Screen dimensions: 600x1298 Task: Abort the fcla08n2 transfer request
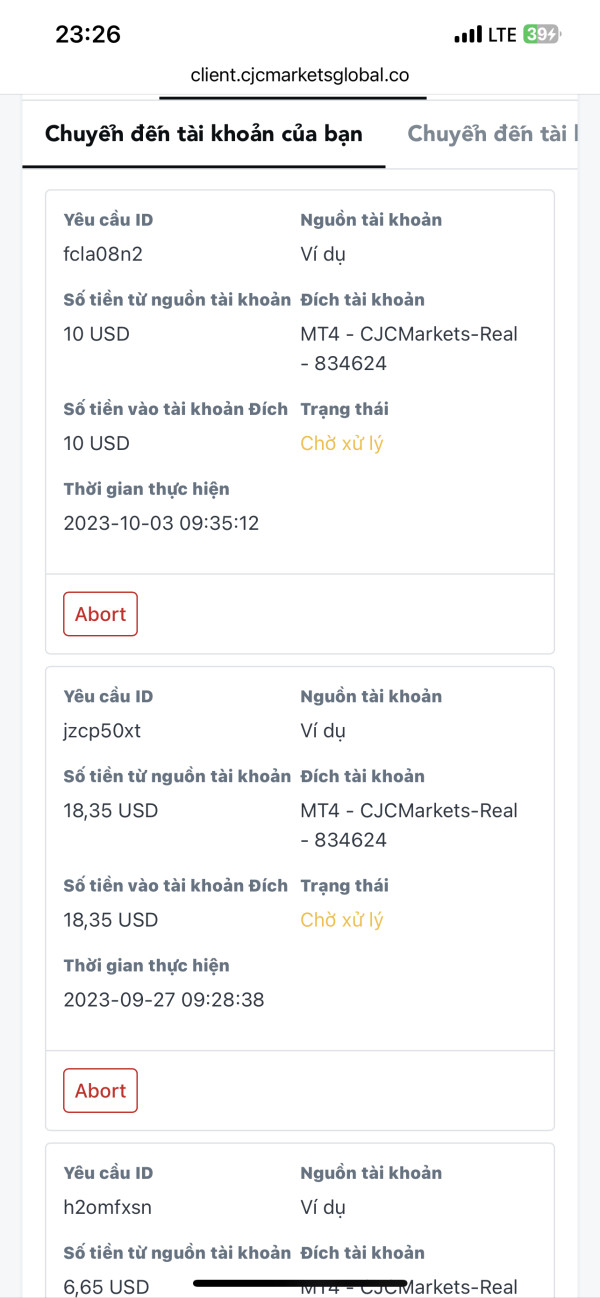[x=100, y=614]
